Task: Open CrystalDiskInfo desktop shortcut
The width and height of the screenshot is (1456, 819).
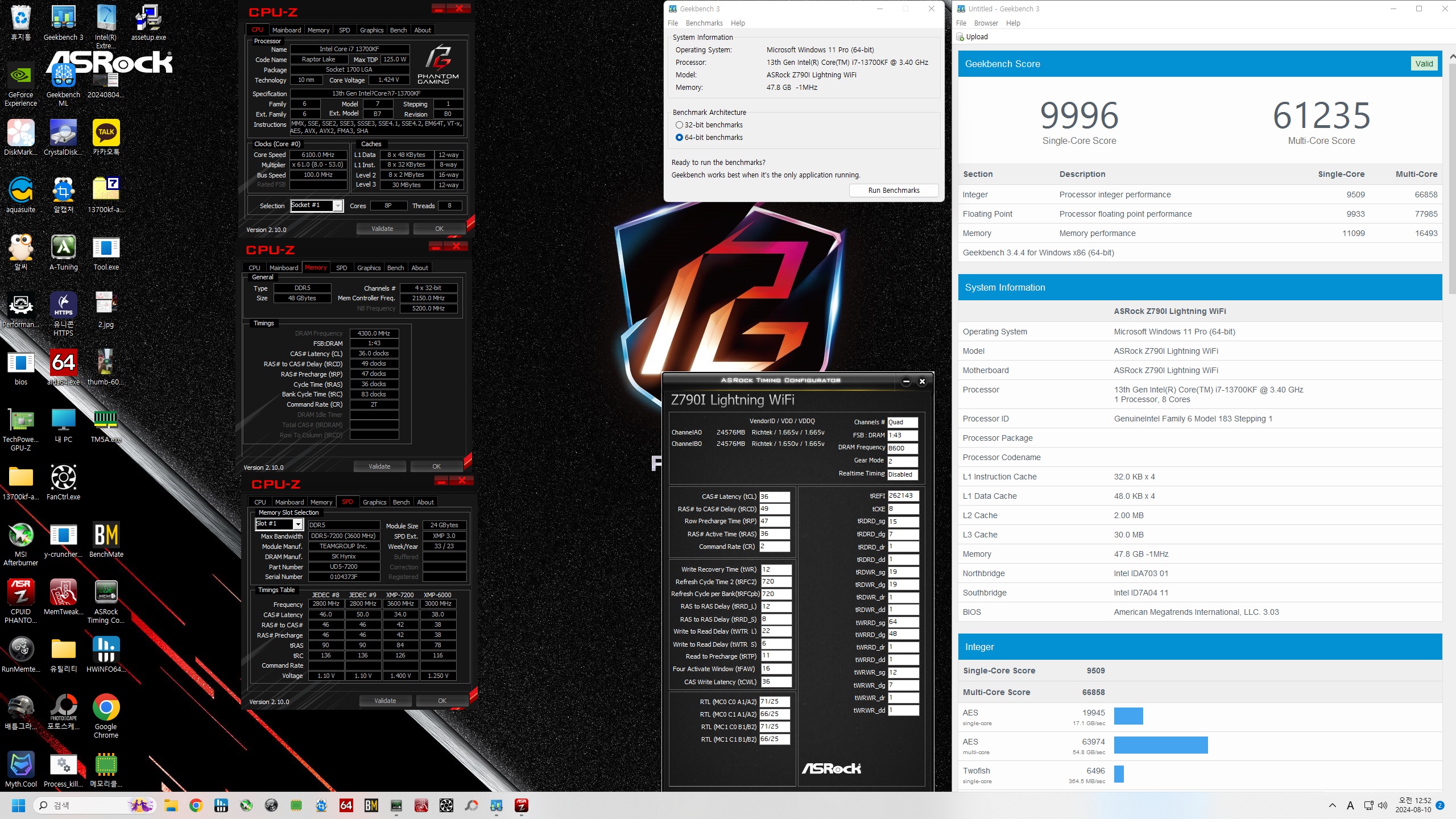Action: coord(63,138)
